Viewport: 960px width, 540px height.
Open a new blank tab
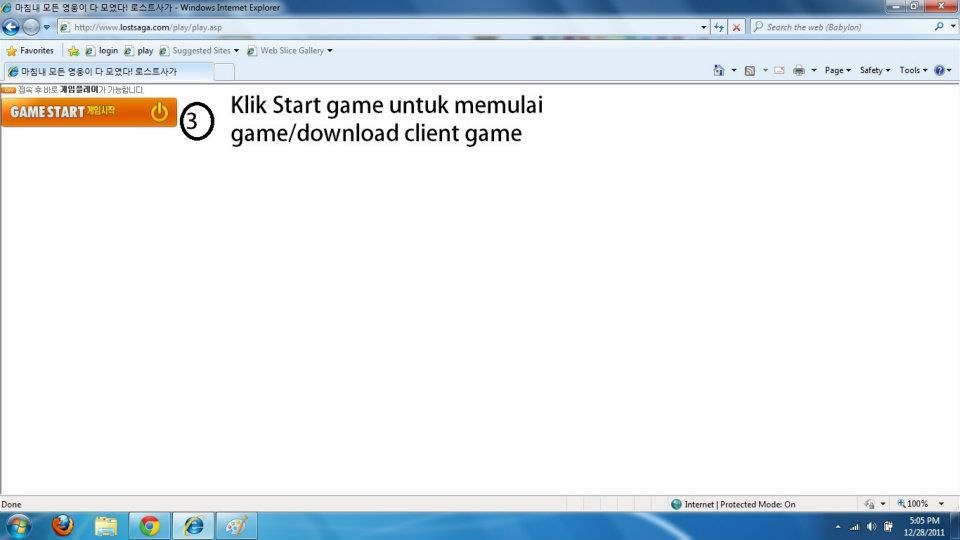click(224, 72)
